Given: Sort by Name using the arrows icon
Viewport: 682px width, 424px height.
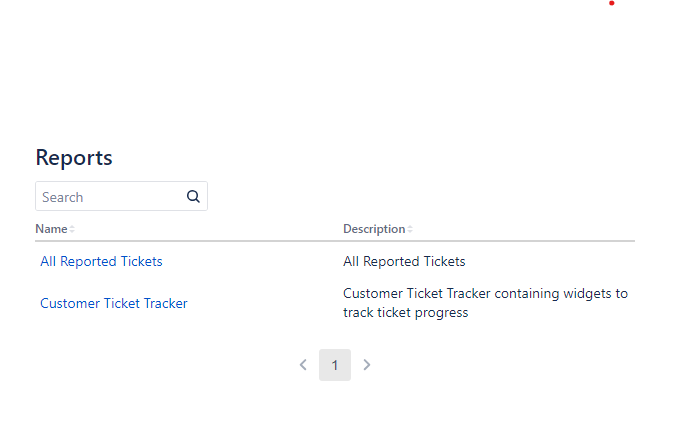Looking at the screenshot, I should click(x=72, y=229).
